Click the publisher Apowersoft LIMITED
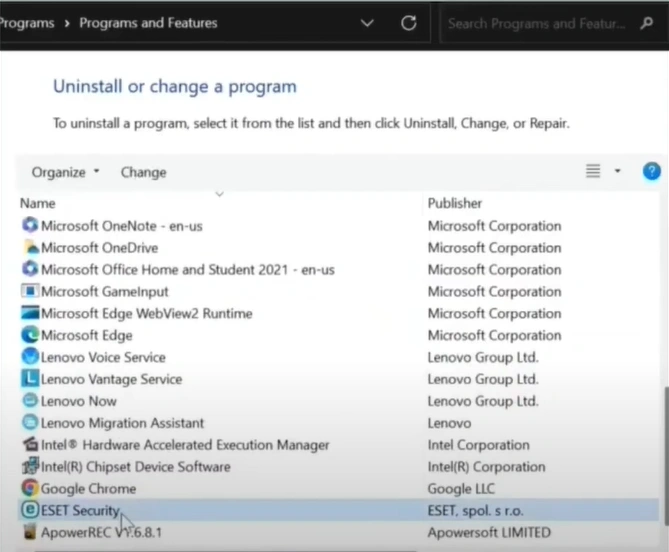The width and height of the screenshot is (669, 552). (x=489, y=532)
